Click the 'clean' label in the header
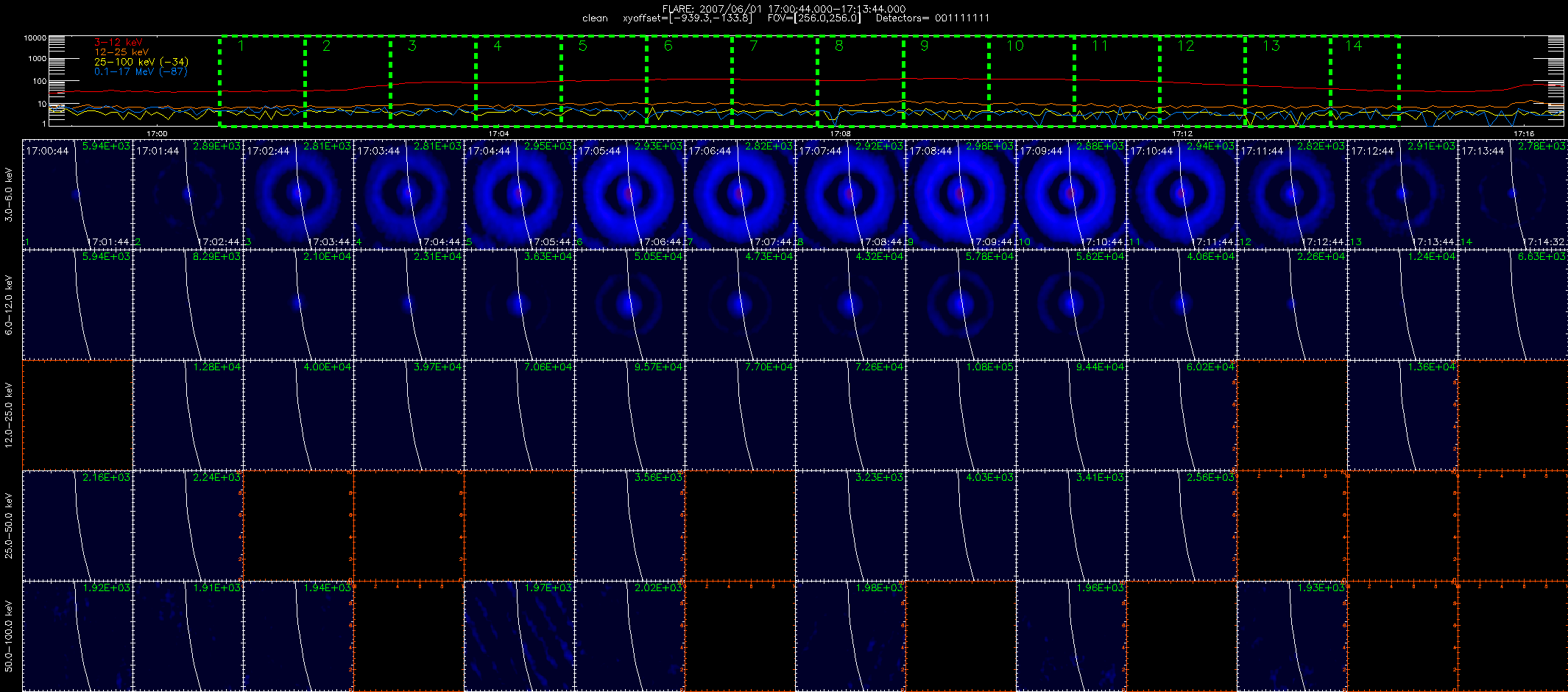Image resolution: width=1568 pixels, height=692 pixels. [x=595, y=18]
